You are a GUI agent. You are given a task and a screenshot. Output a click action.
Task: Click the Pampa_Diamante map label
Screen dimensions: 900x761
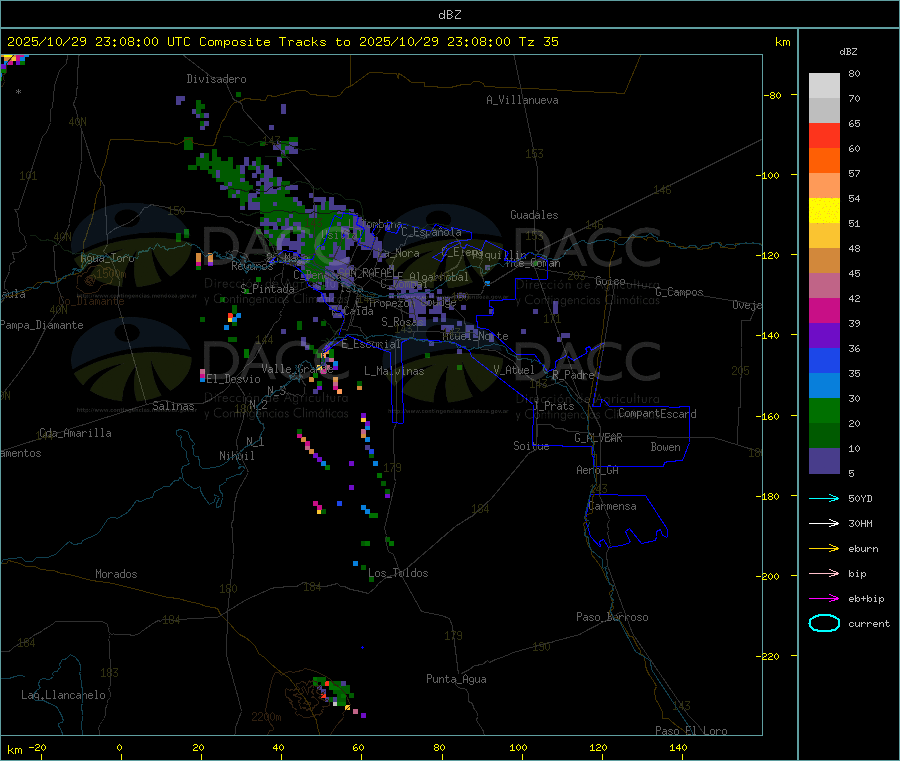click(x=42, y=325)
